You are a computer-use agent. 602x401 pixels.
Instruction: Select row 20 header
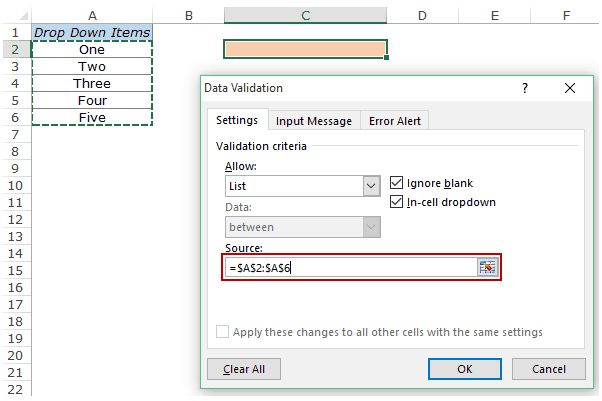pos(15,355)
